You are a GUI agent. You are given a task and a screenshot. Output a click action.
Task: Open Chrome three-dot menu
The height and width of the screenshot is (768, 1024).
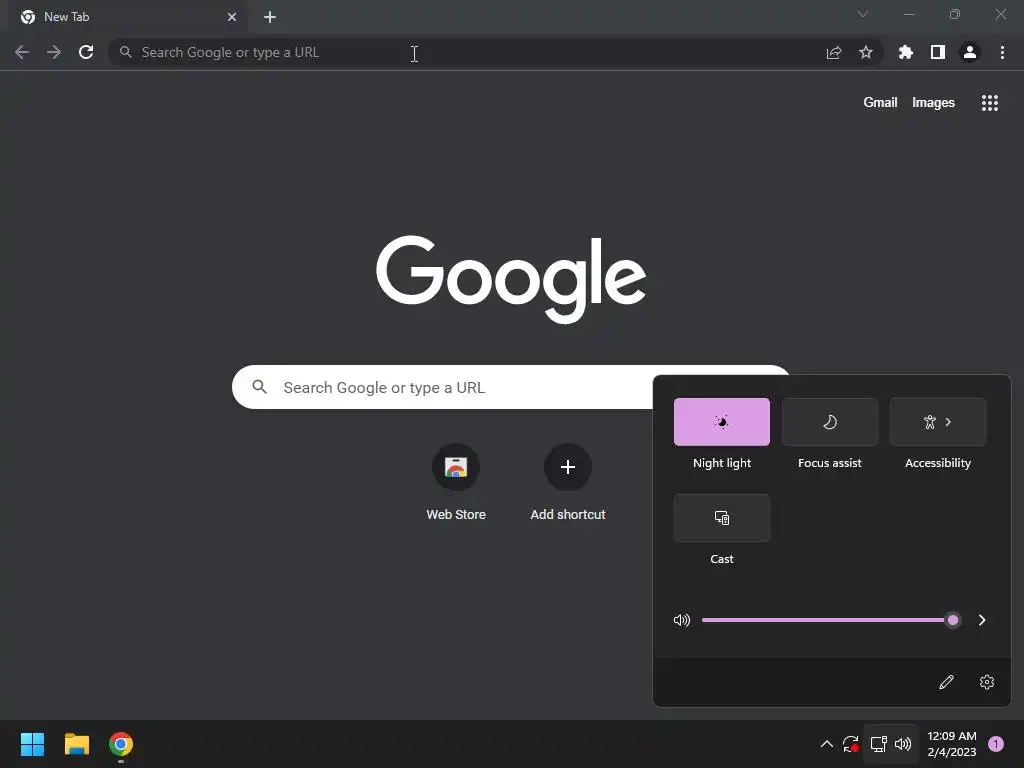1002,52
